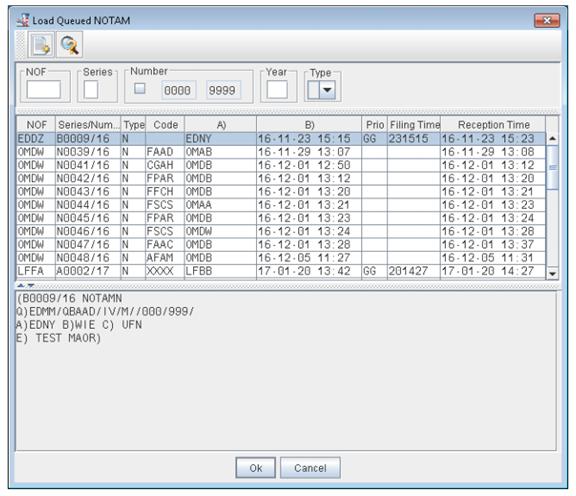Image resolution: width=576 pixels, height=496 pixels.
Task: Focus the Year filter input field
Action: (x=277, y=90)
